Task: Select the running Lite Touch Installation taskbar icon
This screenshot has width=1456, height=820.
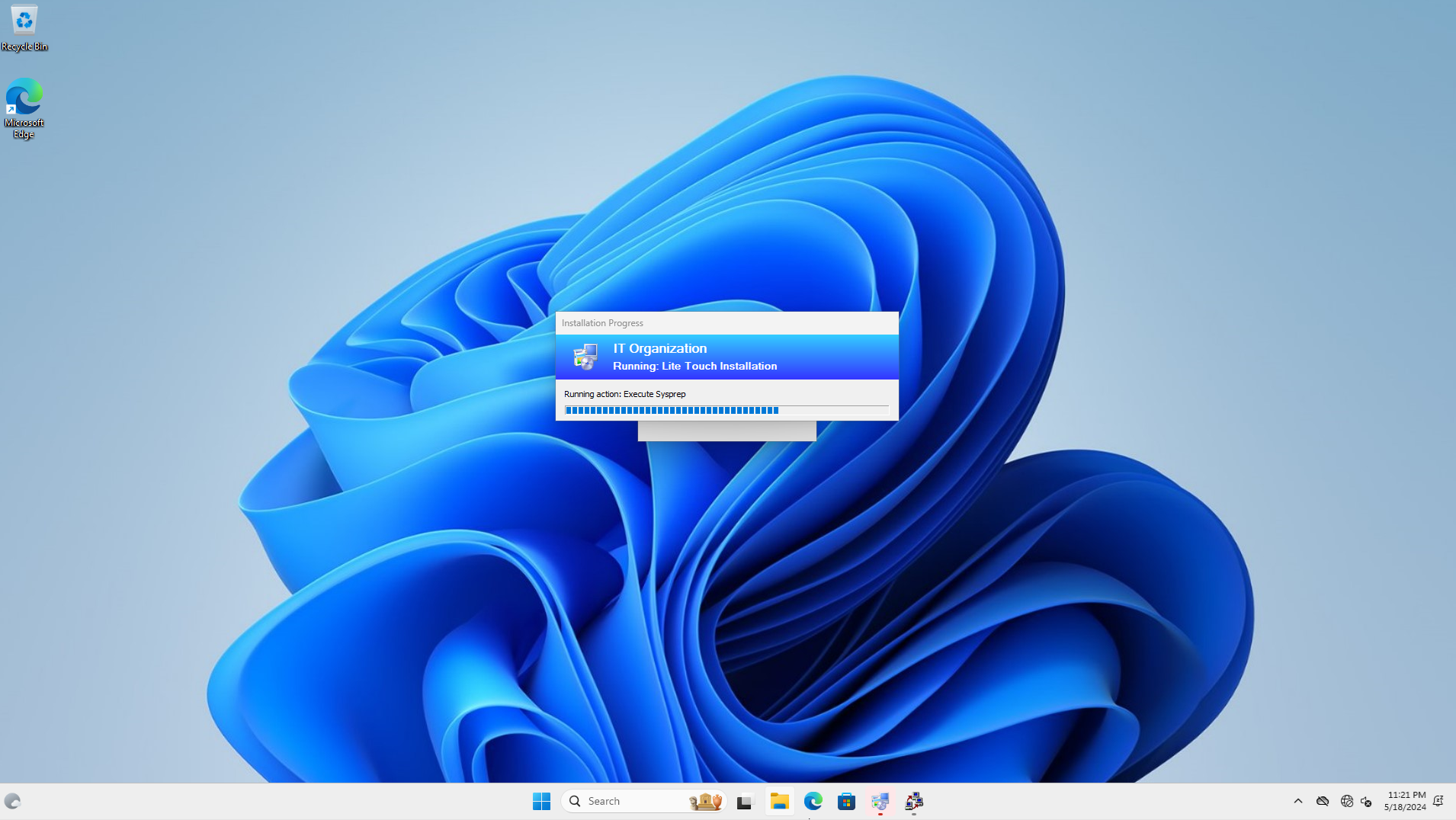Action: point(880,801)
